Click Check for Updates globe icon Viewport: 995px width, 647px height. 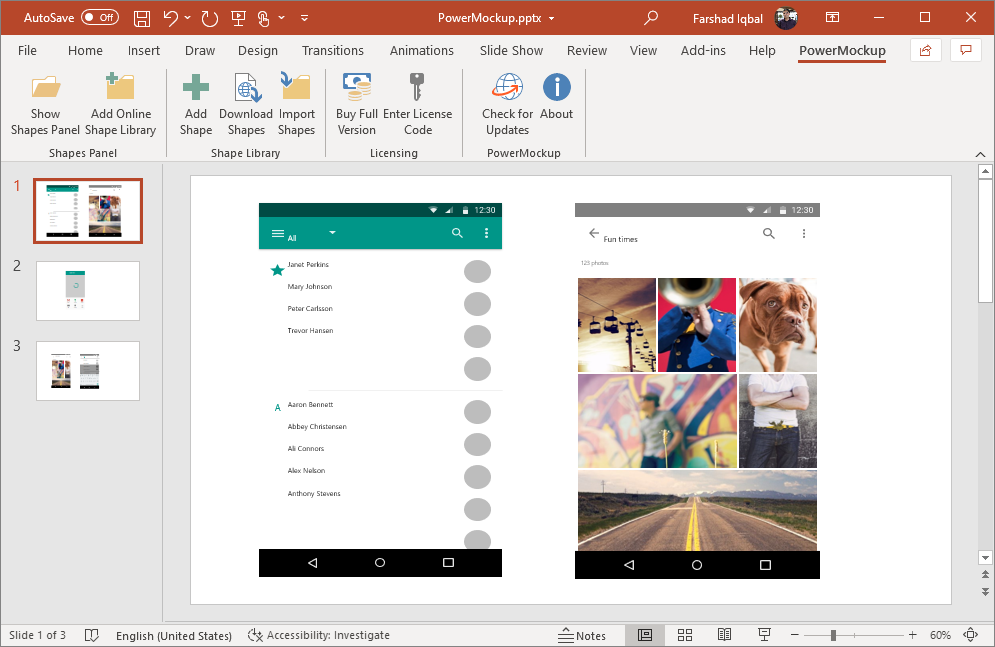tap(507, 88)
